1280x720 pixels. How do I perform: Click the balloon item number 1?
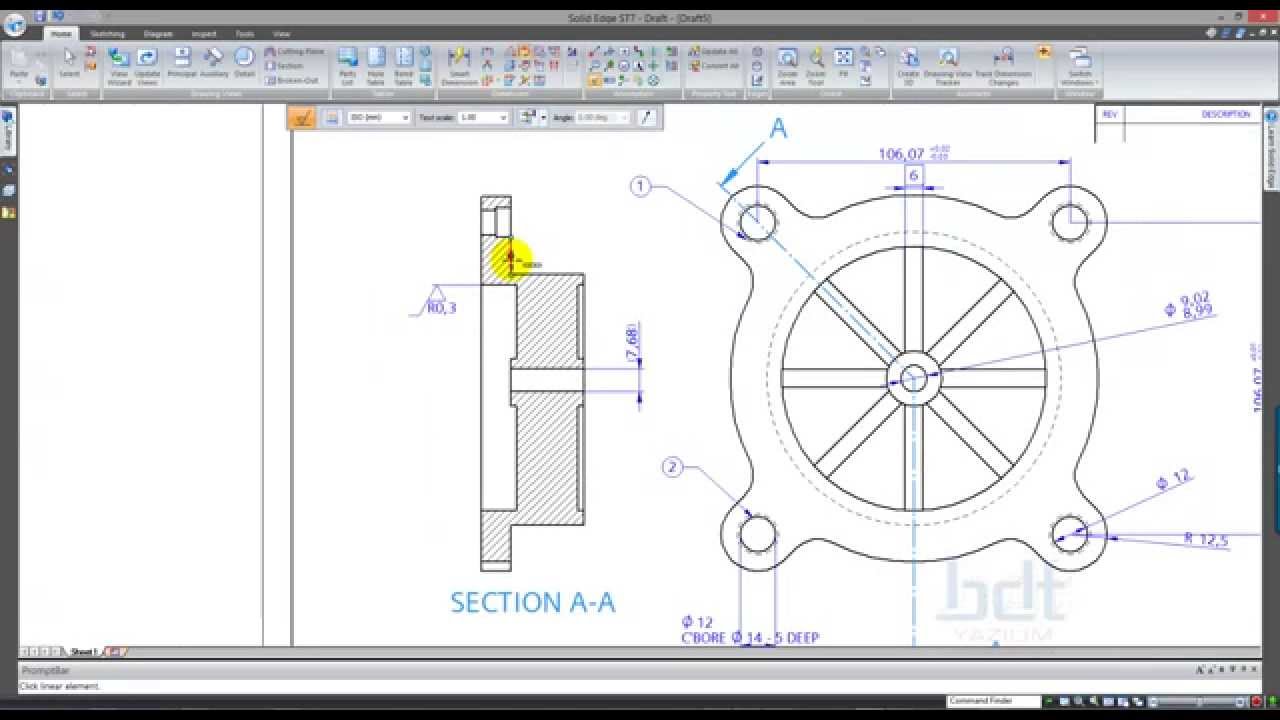641,186
